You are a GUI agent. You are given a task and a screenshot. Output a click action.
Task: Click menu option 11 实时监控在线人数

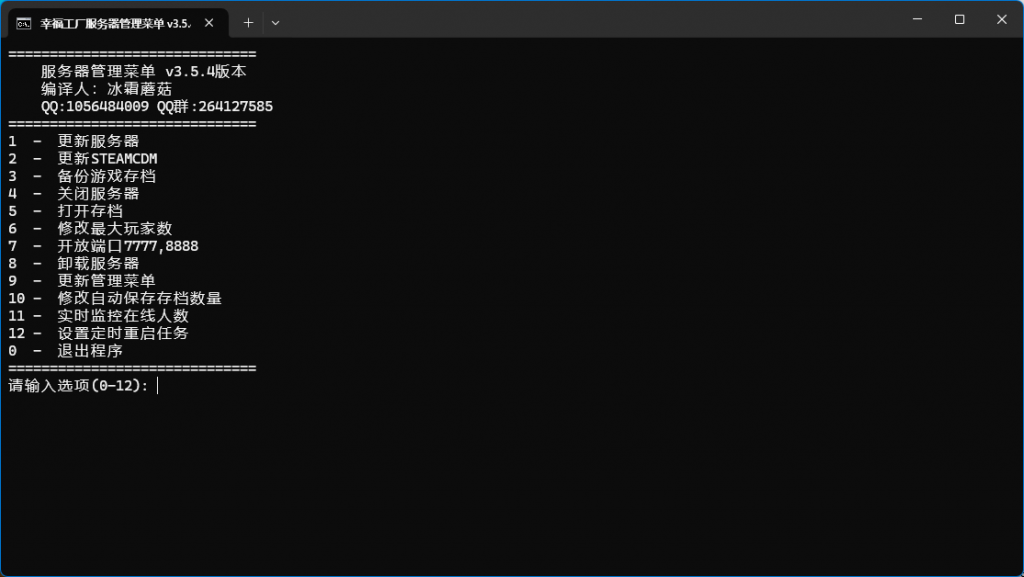(123, 316)
